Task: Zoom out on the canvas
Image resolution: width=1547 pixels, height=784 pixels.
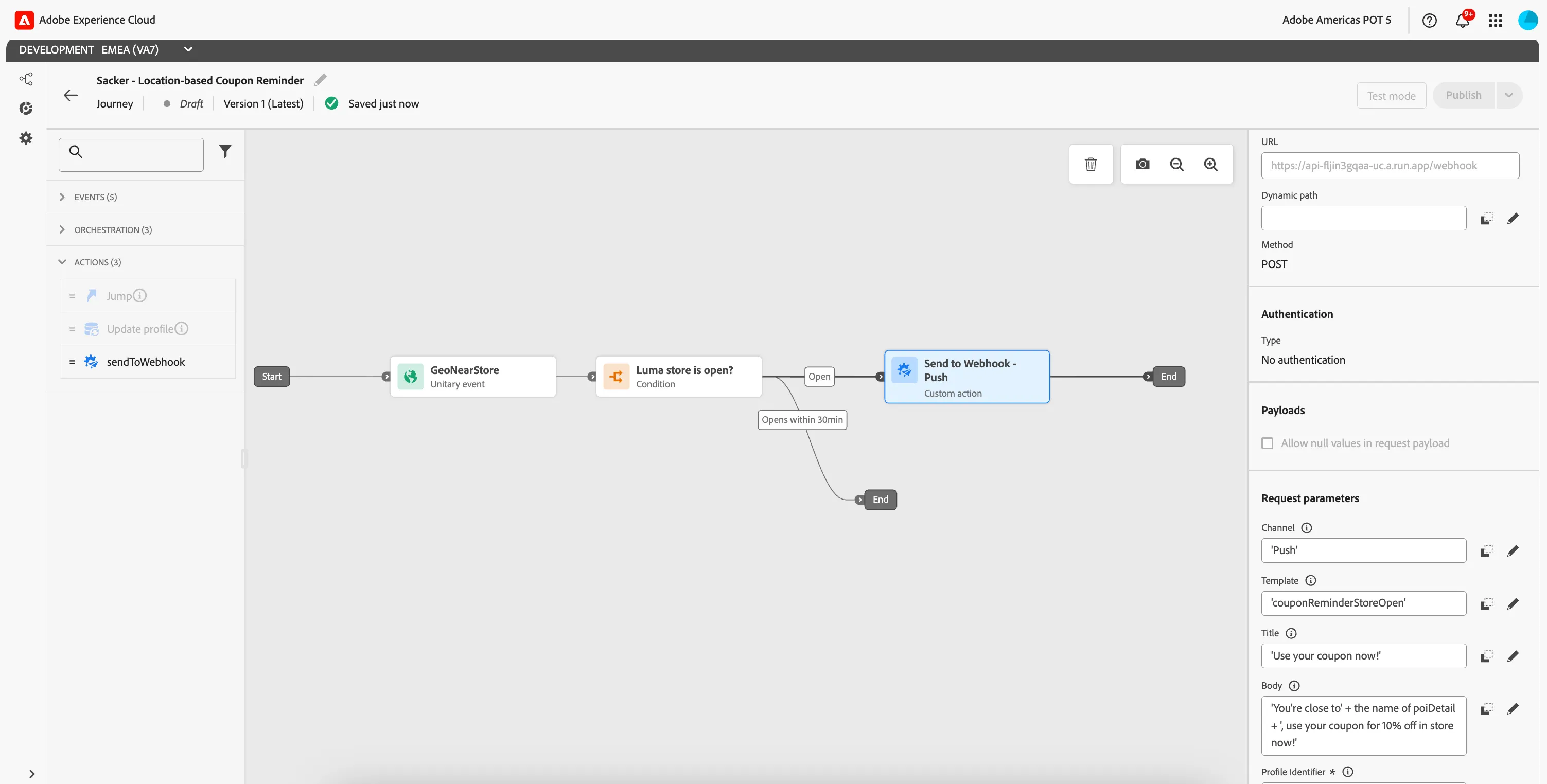Action: [1176, 164]
